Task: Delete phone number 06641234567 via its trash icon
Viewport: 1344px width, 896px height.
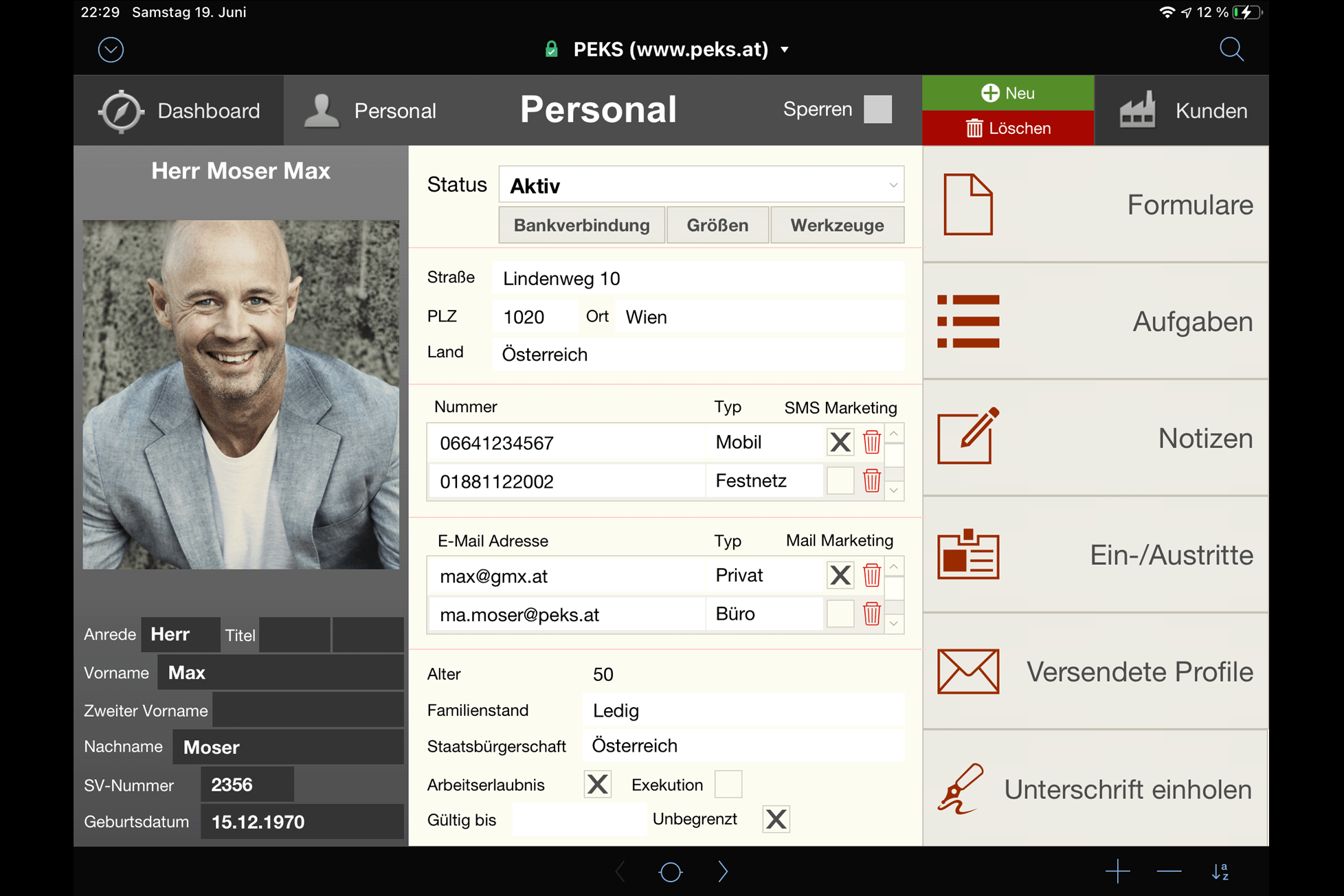Action: (871, 442)
